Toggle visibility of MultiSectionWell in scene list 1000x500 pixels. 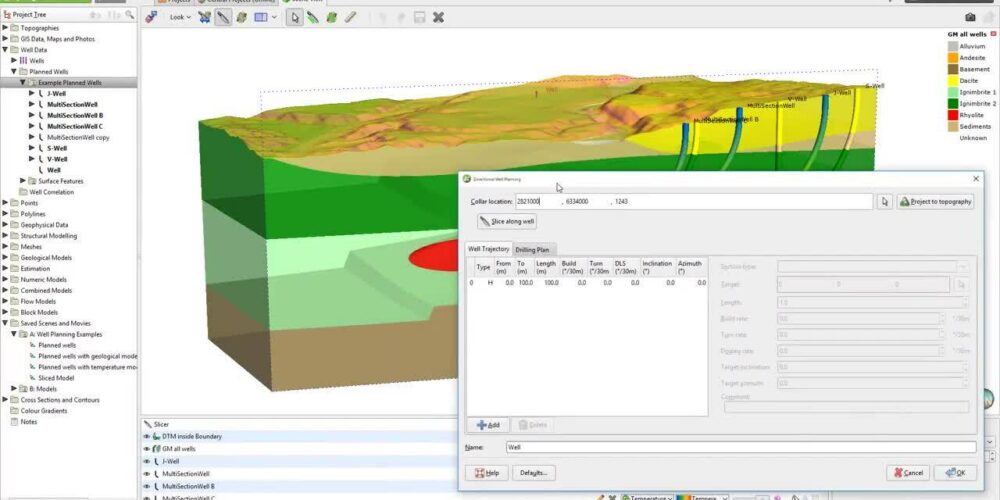pos(147,474)
